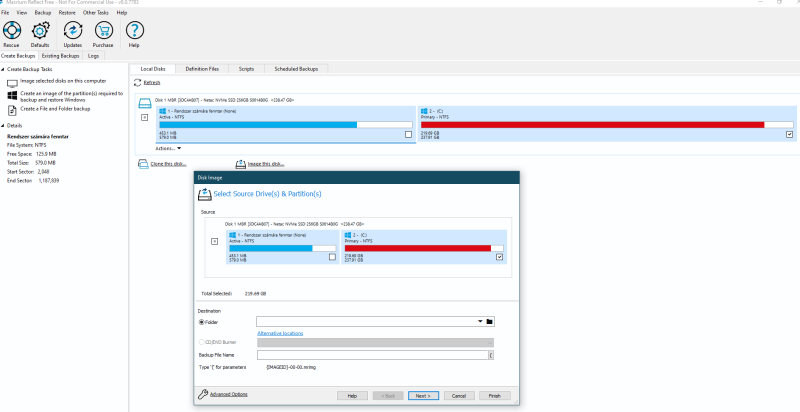Viewport: 800px width, 412px height.
Task: Switch to Definition Files tab
Action: [x=202, y=69]
